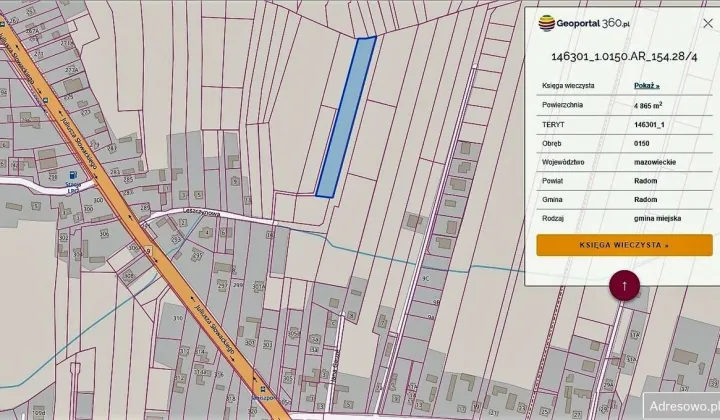Click the LPG fuel station icon on the map
This screenshot has width=720, height=420.
pyautogui.click(x=73, y=175)
